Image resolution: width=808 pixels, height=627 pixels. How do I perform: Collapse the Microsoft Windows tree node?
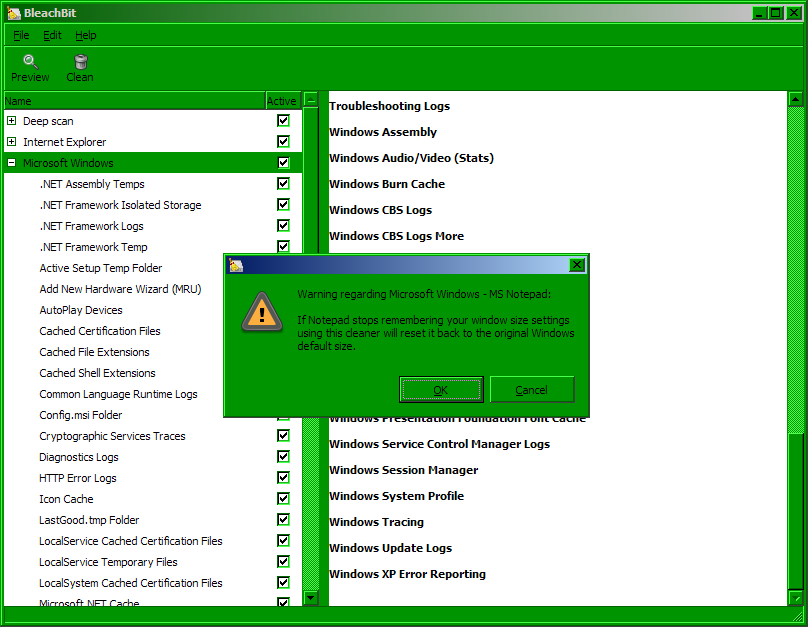[11, 163]
